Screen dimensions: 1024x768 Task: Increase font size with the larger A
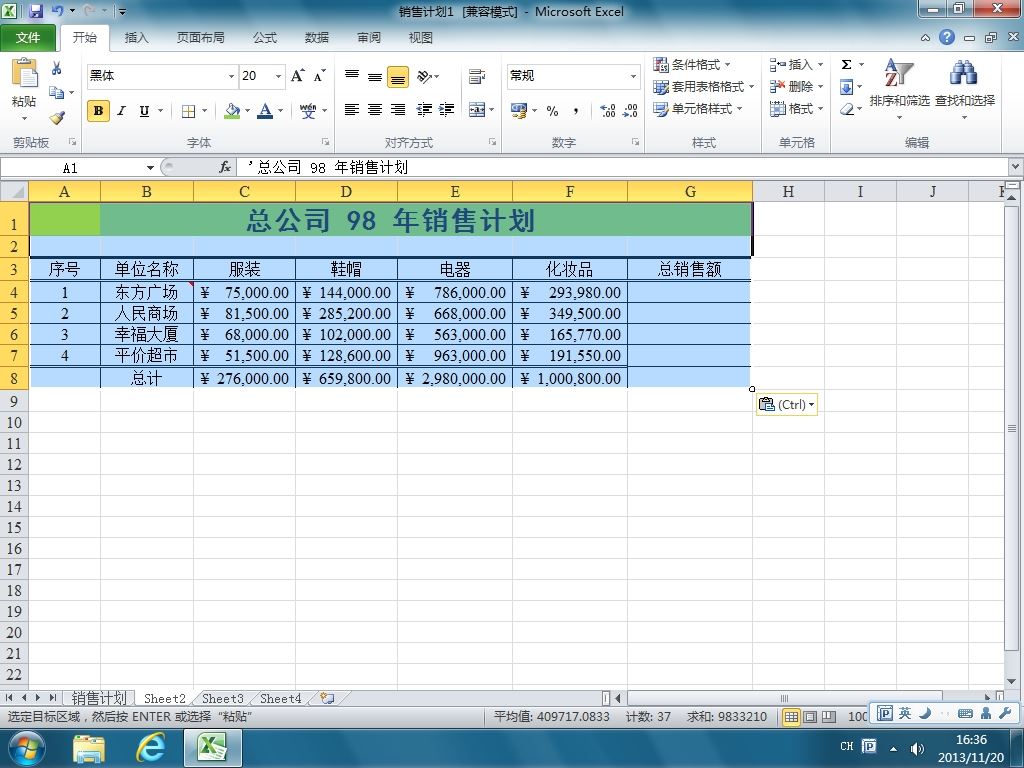pyautogui.click(x=297, y=76)
